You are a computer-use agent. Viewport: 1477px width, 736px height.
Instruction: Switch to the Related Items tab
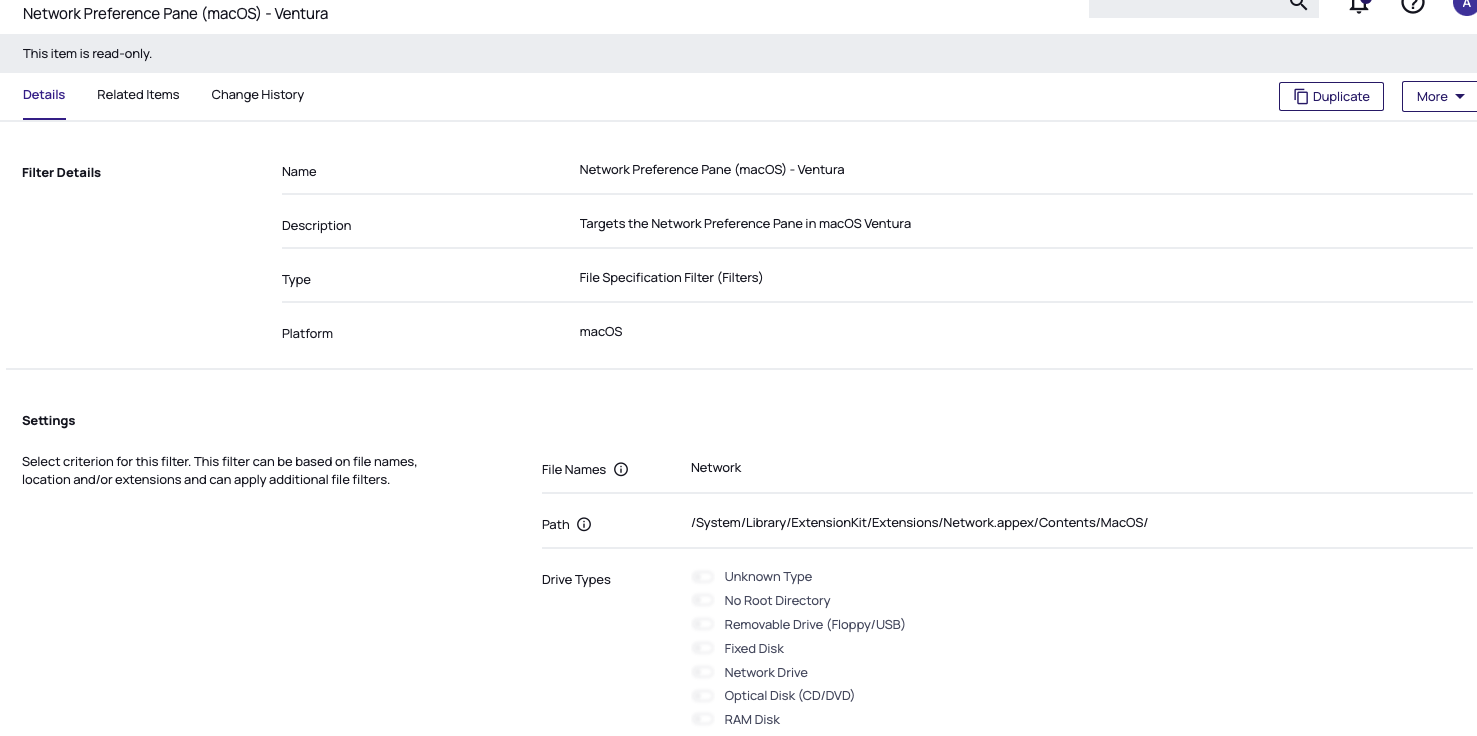coord(138,95)
